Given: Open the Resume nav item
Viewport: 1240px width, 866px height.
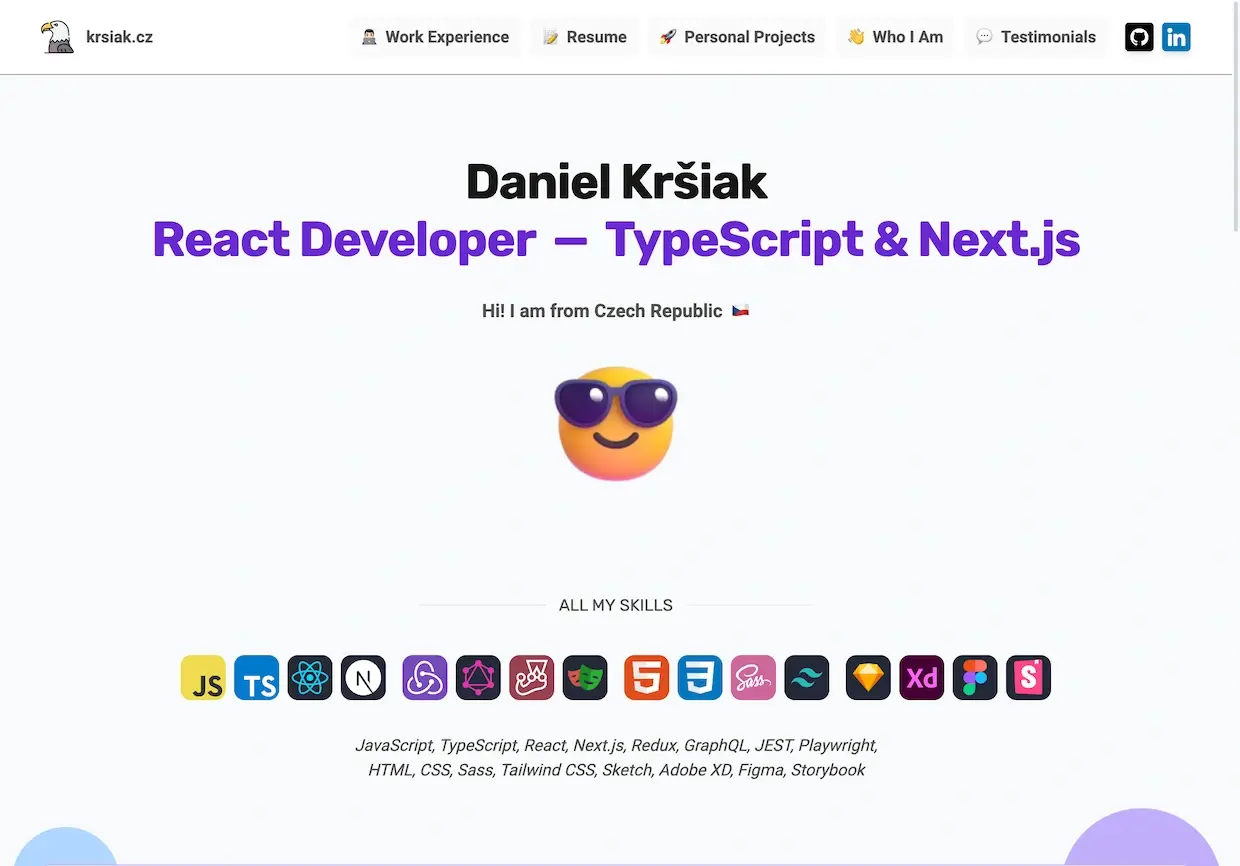Looking at the screenshot, I should [584, 37].
